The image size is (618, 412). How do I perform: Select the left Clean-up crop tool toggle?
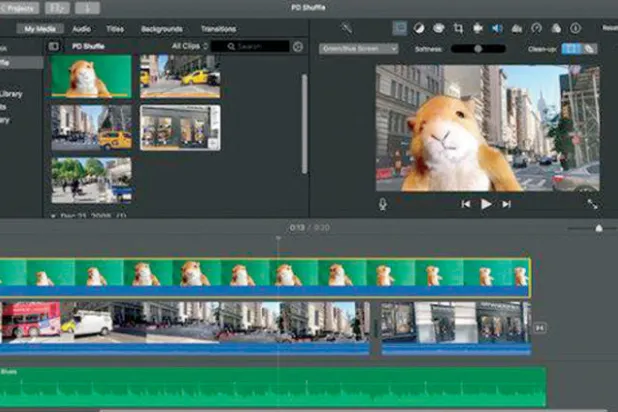point(570,48)
